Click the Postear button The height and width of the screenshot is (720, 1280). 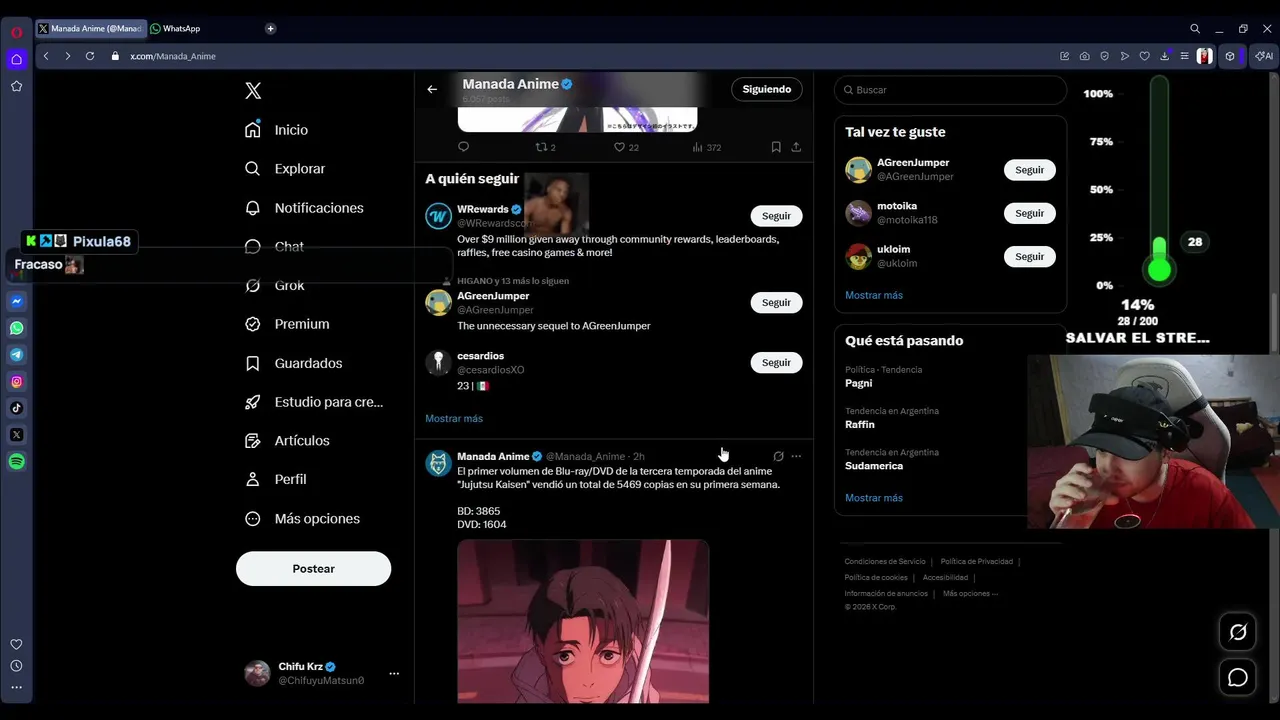313,568
